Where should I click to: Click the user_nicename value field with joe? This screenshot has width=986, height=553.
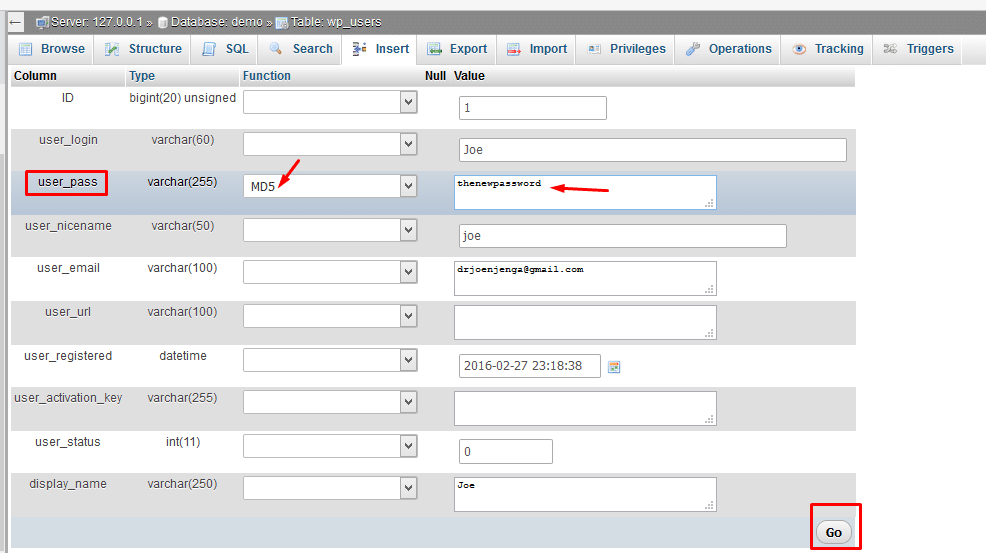[623, 236]
